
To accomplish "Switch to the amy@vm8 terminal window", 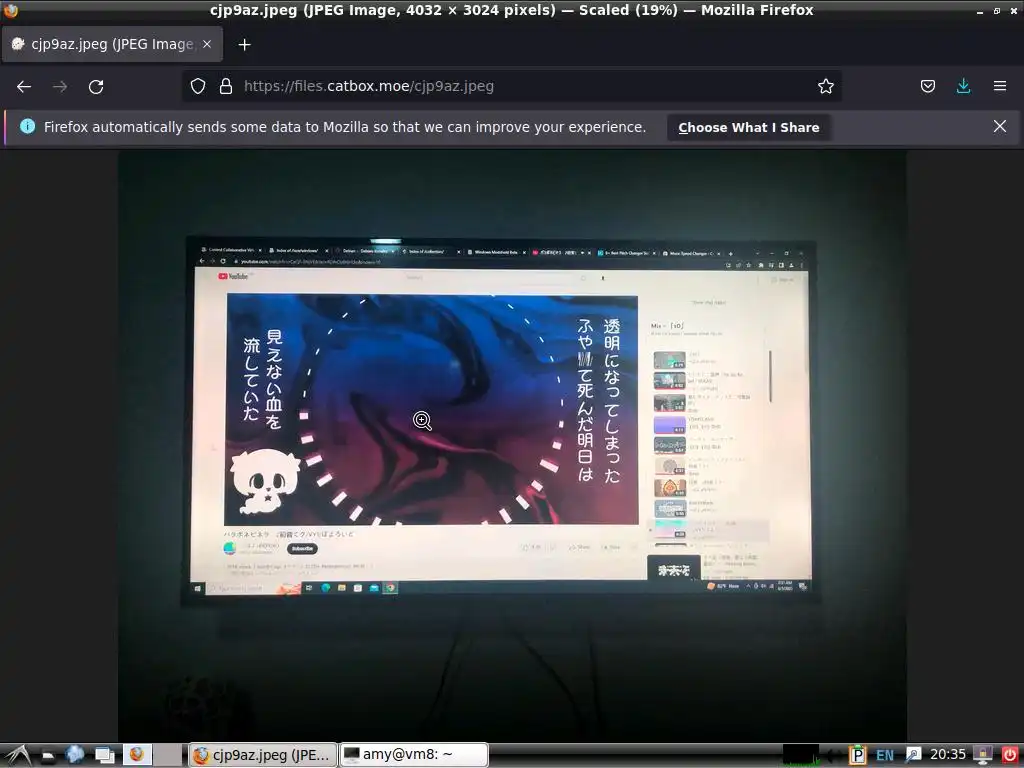I will click(414, 755).
